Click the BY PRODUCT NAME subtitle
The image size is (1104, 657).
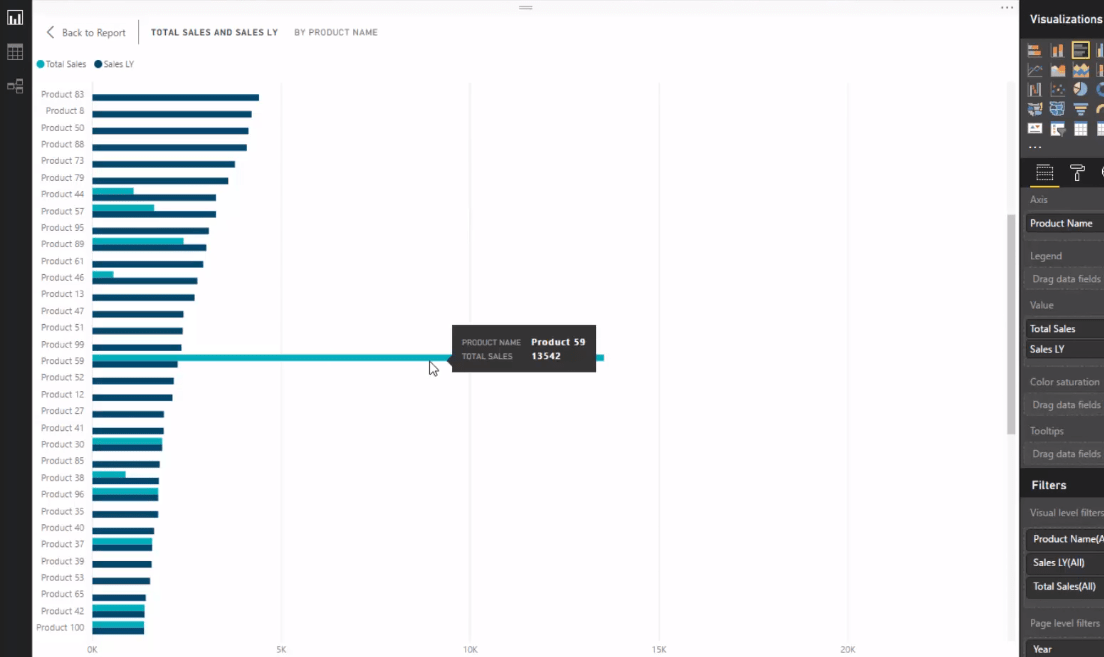pos(336,32)
